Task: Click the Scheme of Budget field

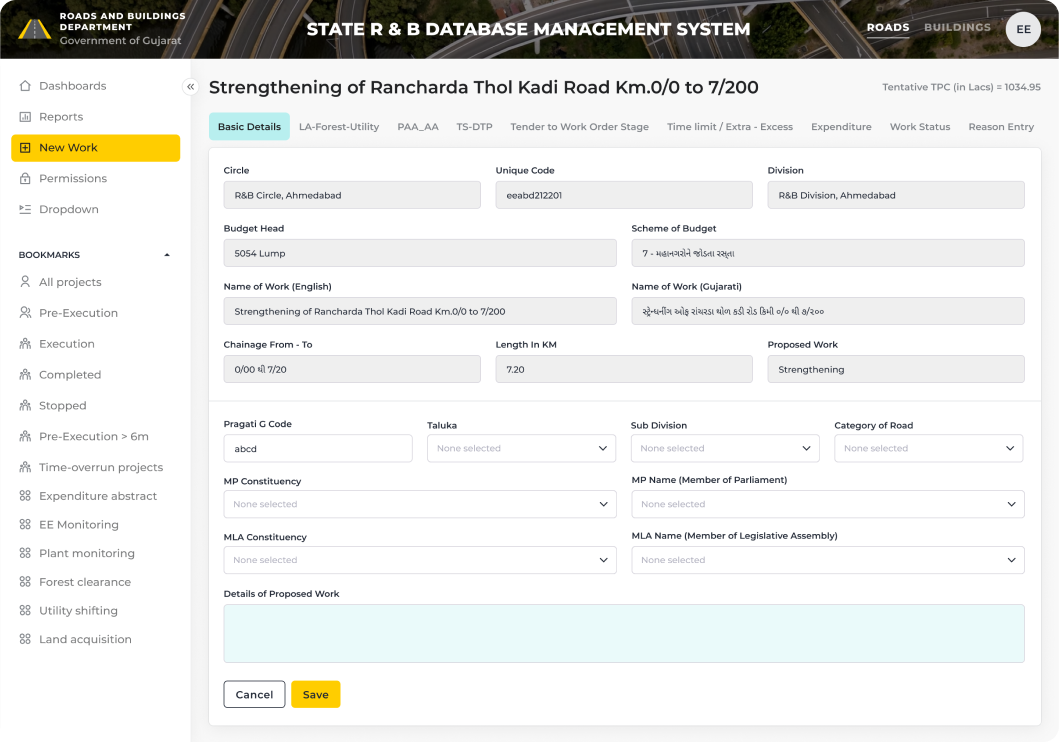Action: tap(828, 253)
